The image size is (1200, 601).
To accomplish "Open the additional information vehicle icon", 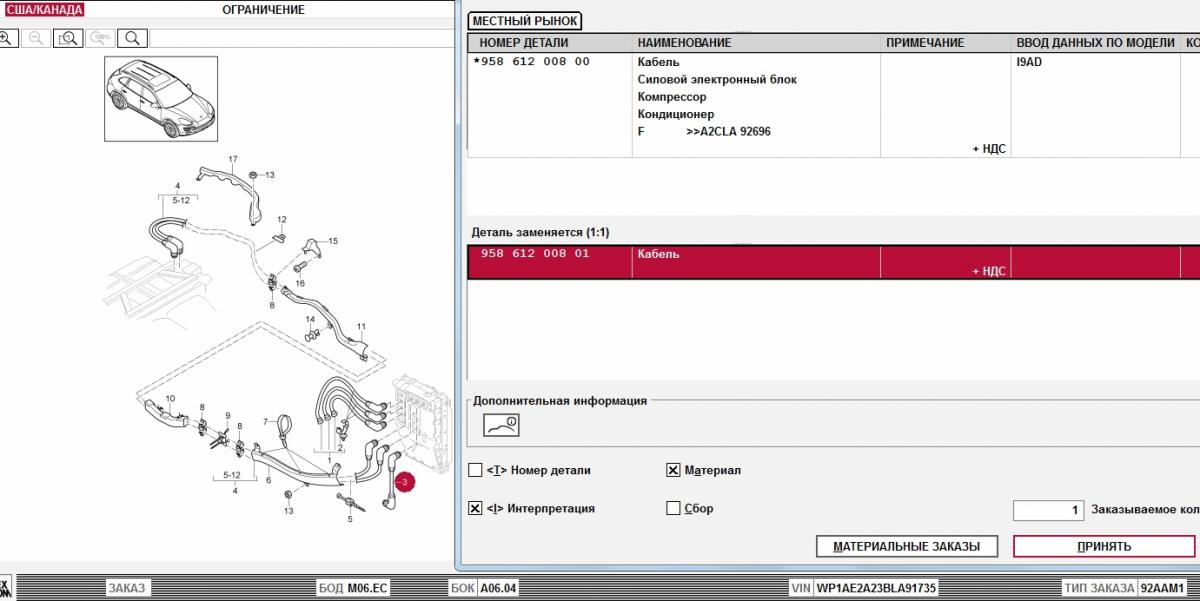I will [501, 425].
